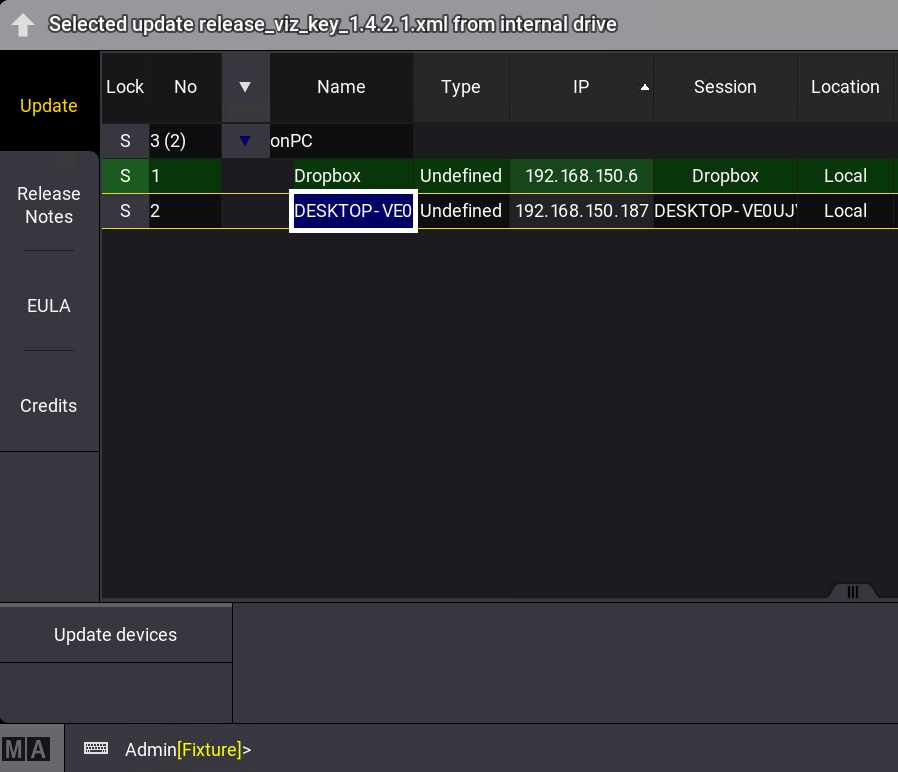Click the MA logo icon

26,749
